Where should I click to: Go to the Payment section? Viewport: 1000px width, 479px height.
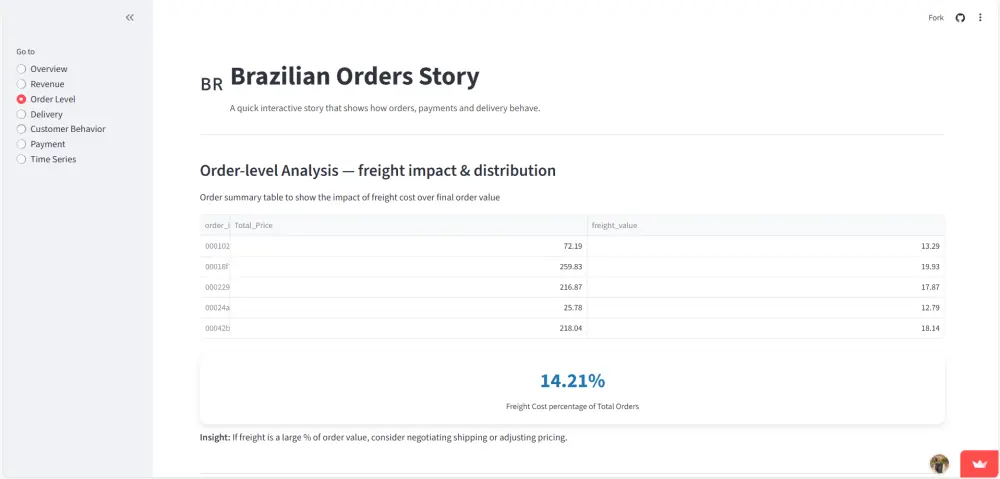[22, 144]
